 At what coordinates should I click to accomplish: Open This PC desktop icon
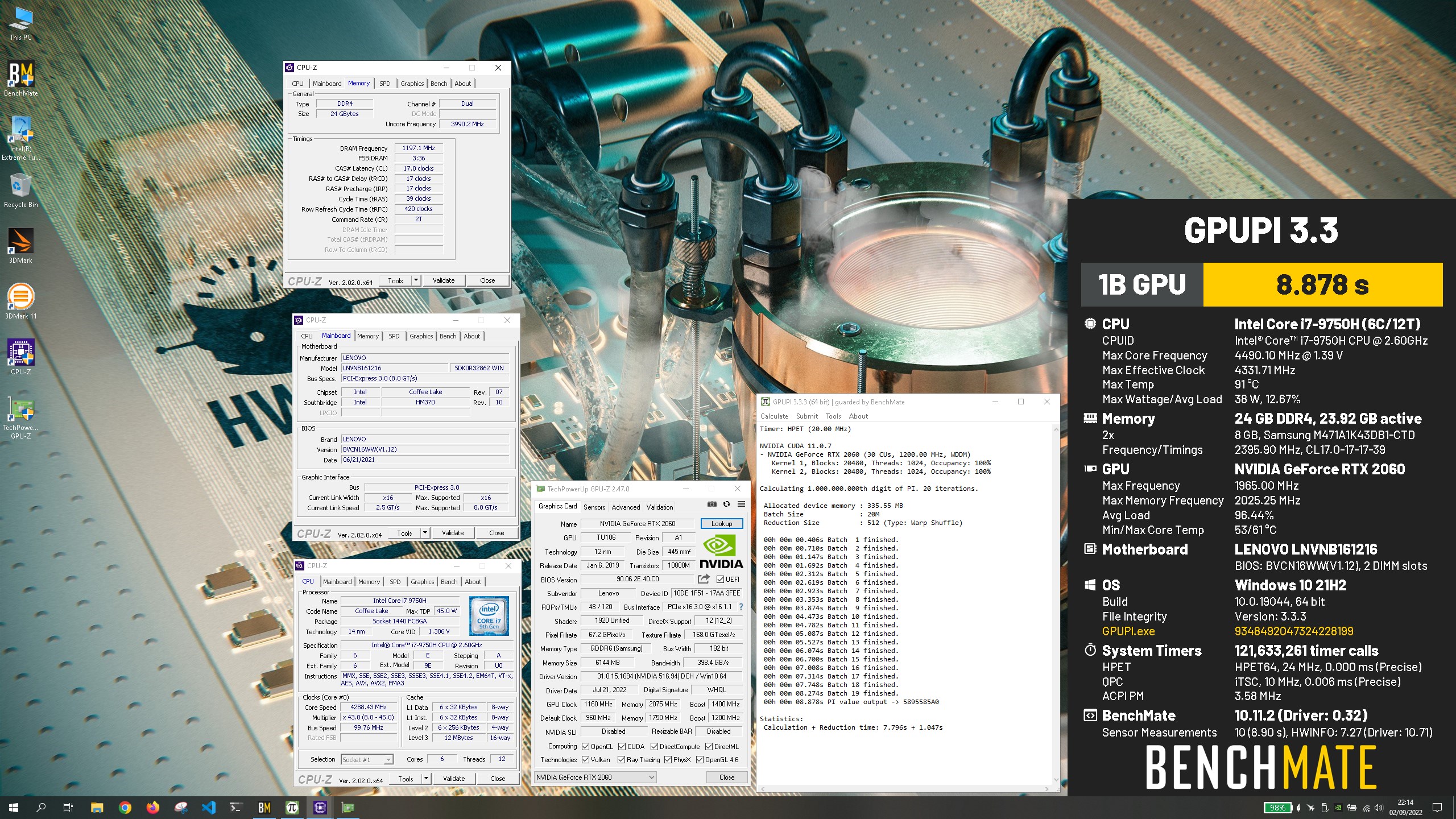click(20, 24)
